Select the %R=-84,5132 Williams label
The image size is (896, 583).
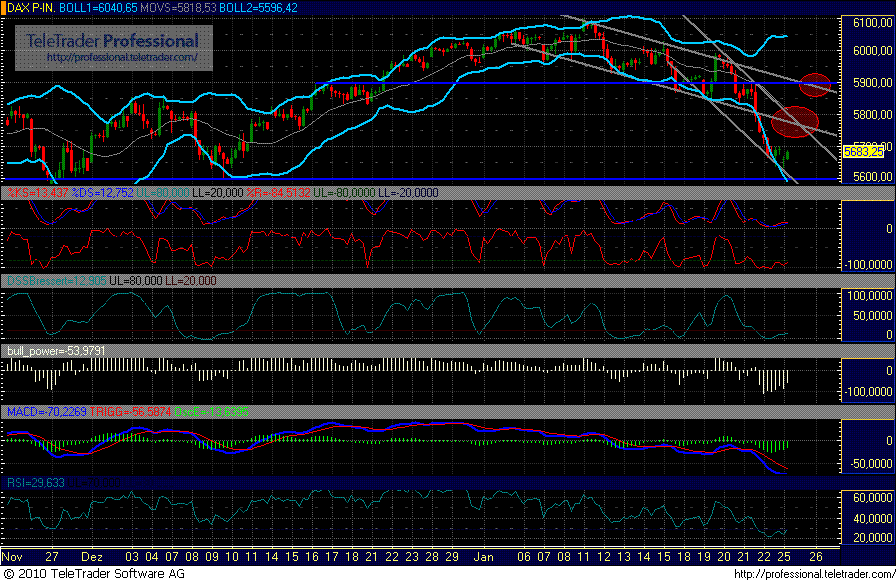coord(279,193)
